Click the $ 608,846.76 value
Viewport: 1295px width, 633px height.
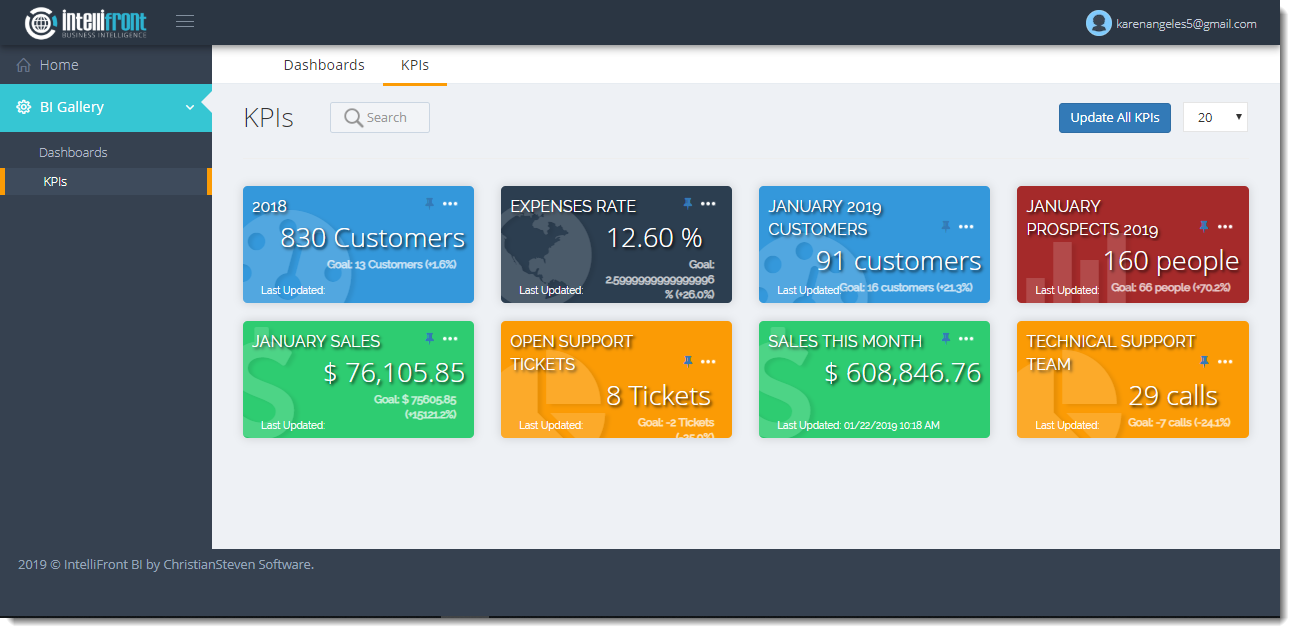(903, 373)
